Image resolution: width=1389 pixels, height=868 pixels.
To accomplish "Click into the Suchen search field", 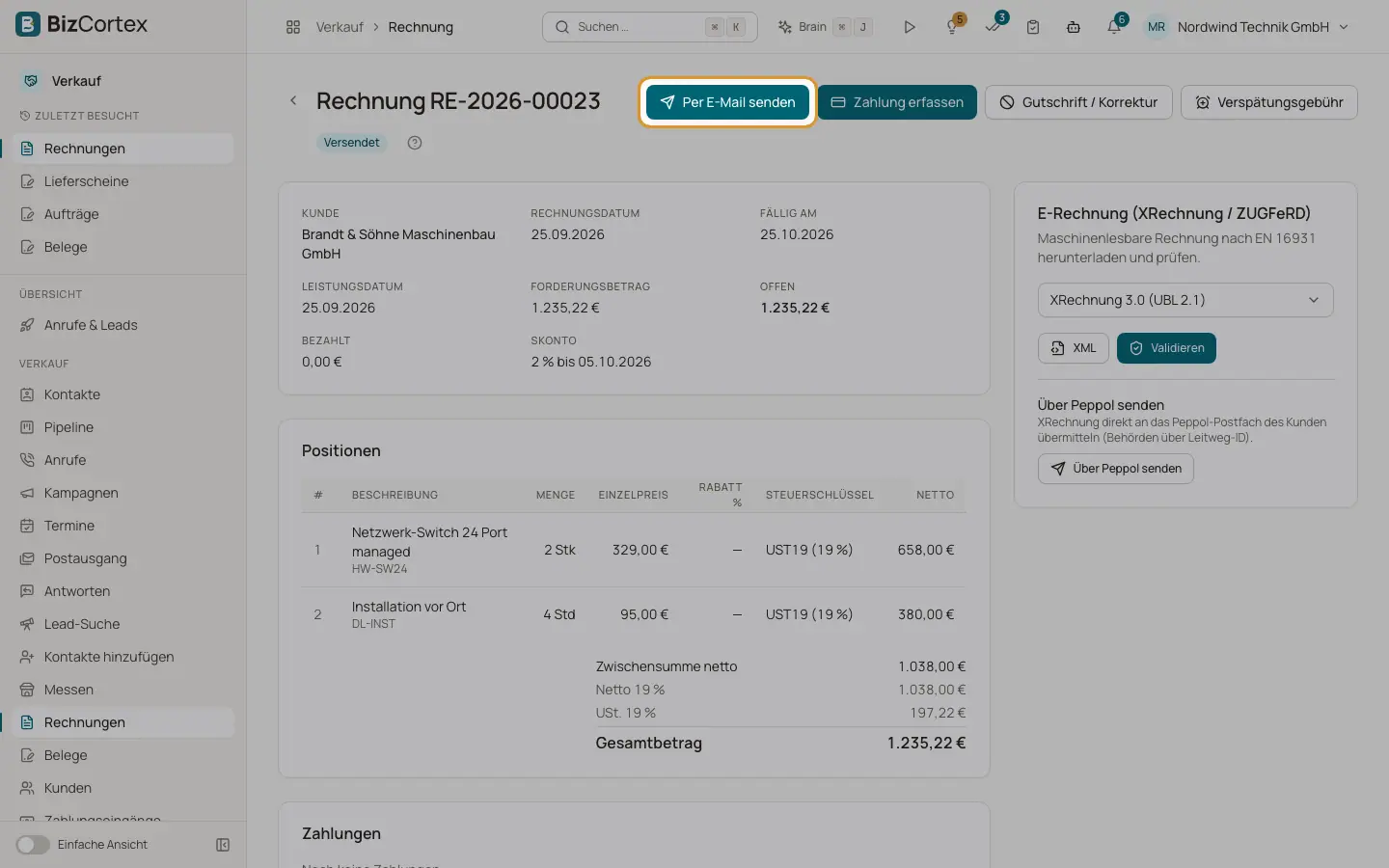I will (649, 27).
